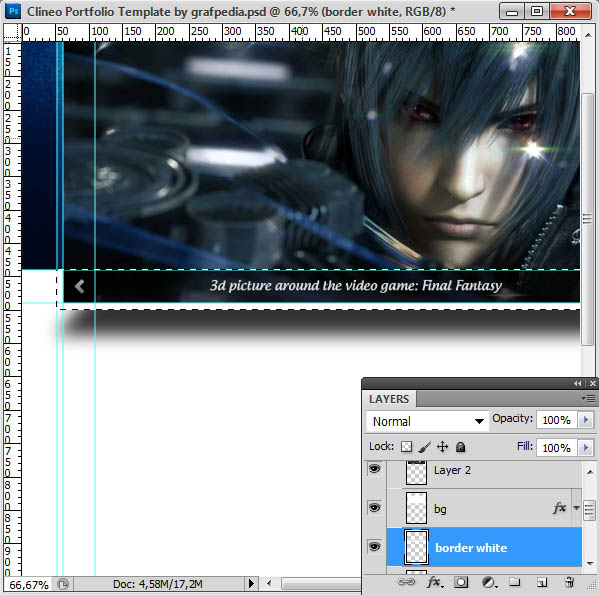The height and width of the screenshot is (595, 599).
Task: Toggle lock position for the layer
Action: tap(442, 446)
